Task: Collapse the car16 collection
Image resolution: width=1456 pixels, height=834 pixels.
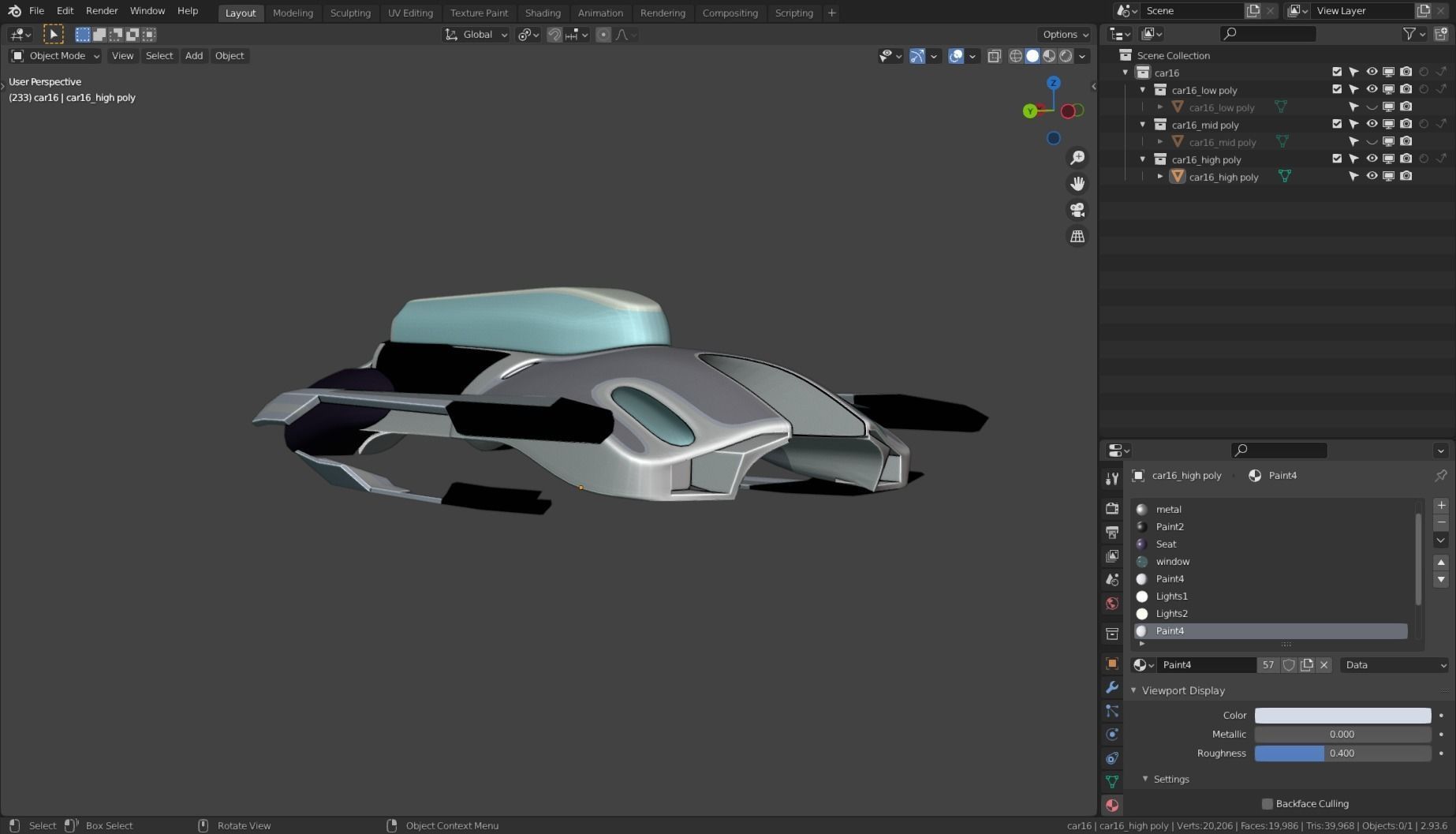Action: [1126, 73]
